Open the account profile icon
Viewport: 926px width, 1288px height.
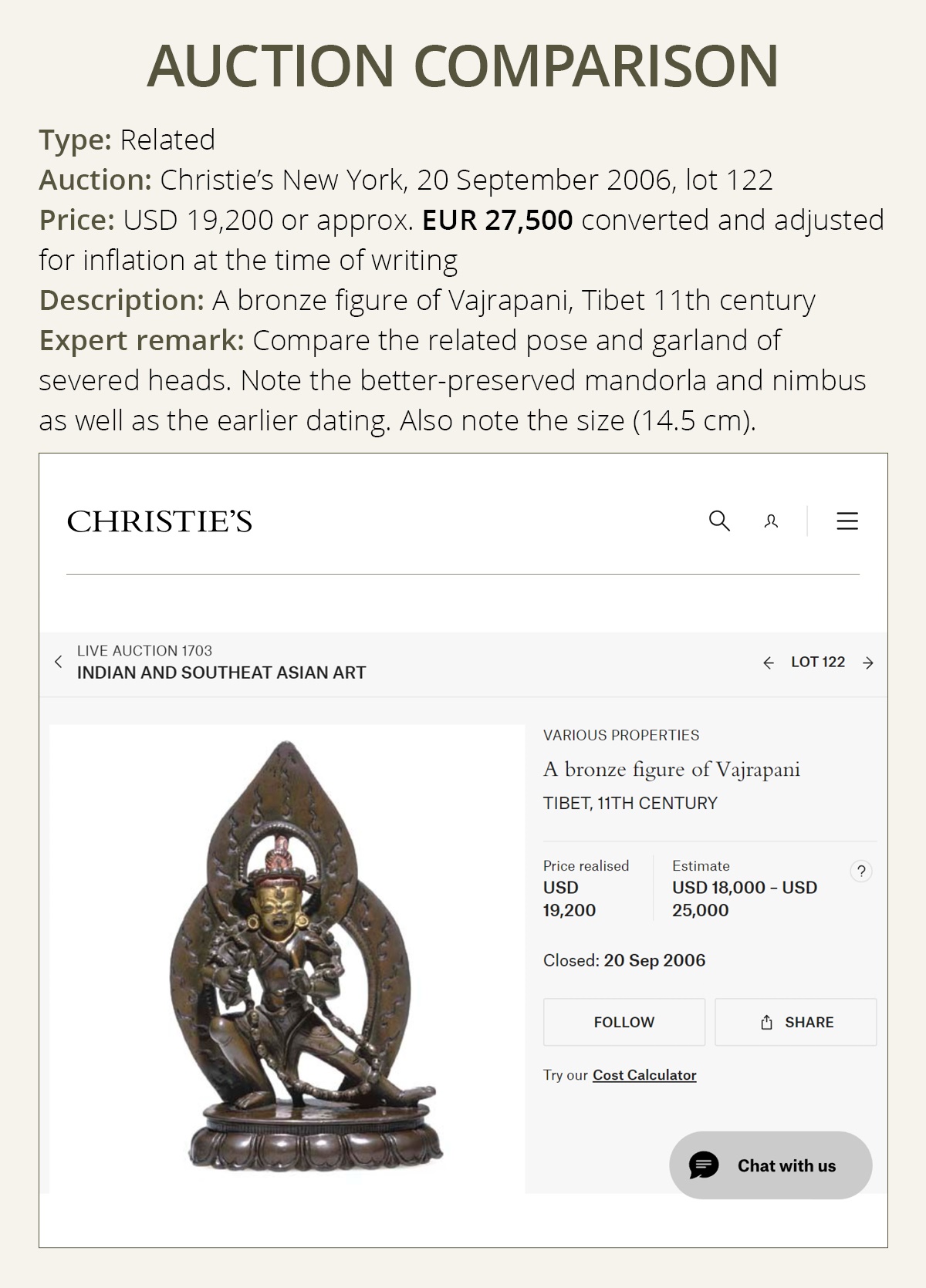771,522
